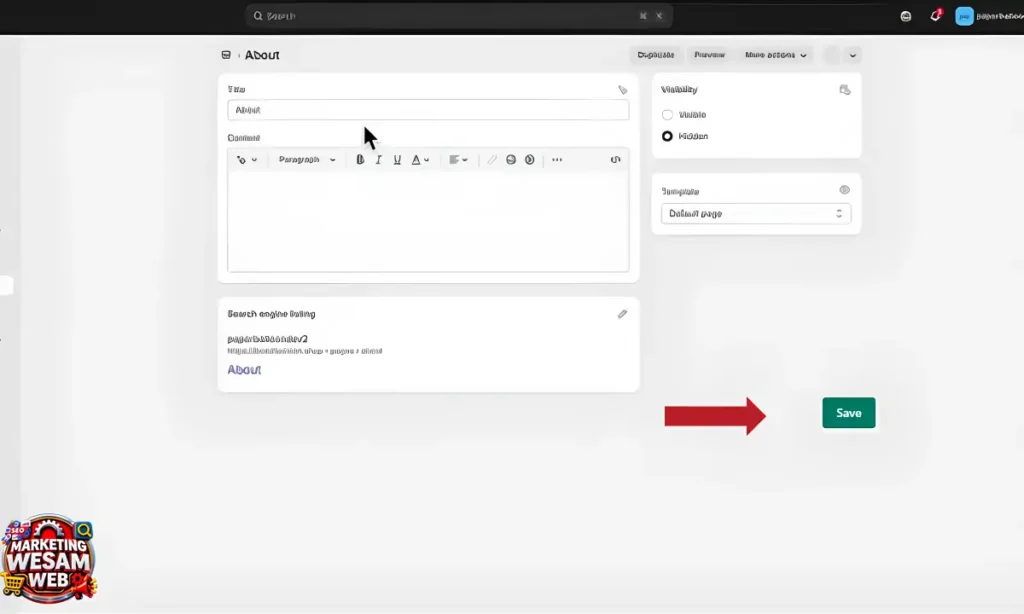Open more formatting options (three dots)
1024x614 pixels.
tap(557, 159)
